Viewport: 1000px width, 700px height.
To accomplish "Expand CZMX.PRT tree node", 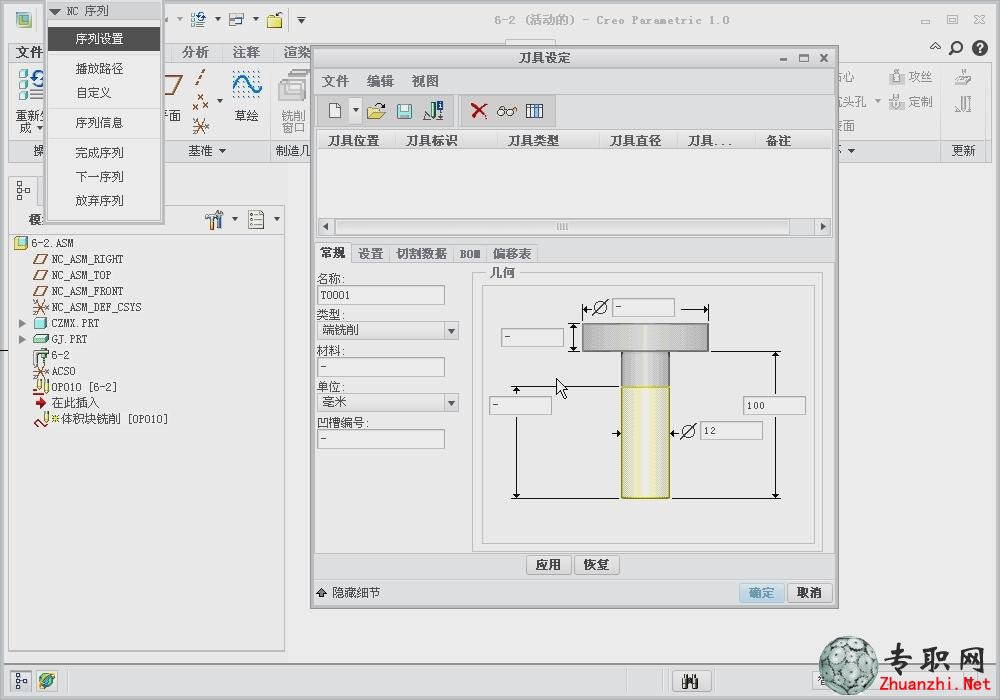I will pos(22,323).
